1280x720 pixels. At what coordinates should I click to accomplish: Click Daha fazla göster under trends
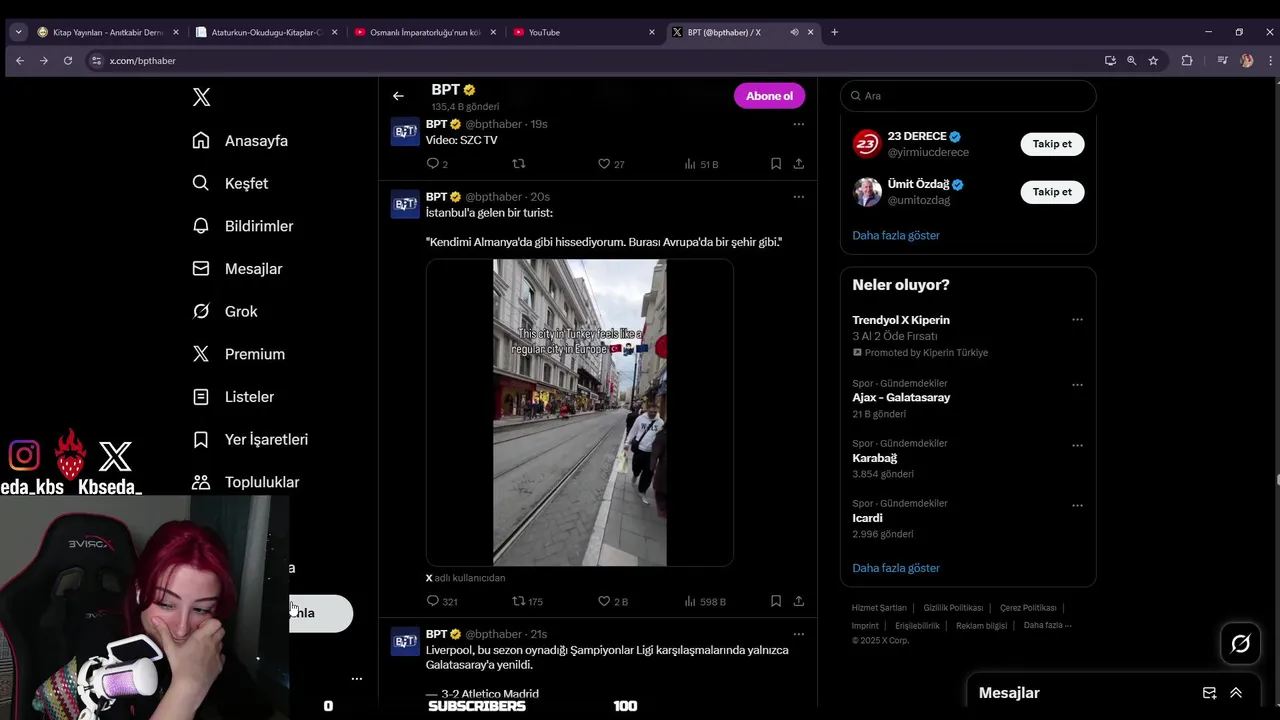click(x=896, y=568)
